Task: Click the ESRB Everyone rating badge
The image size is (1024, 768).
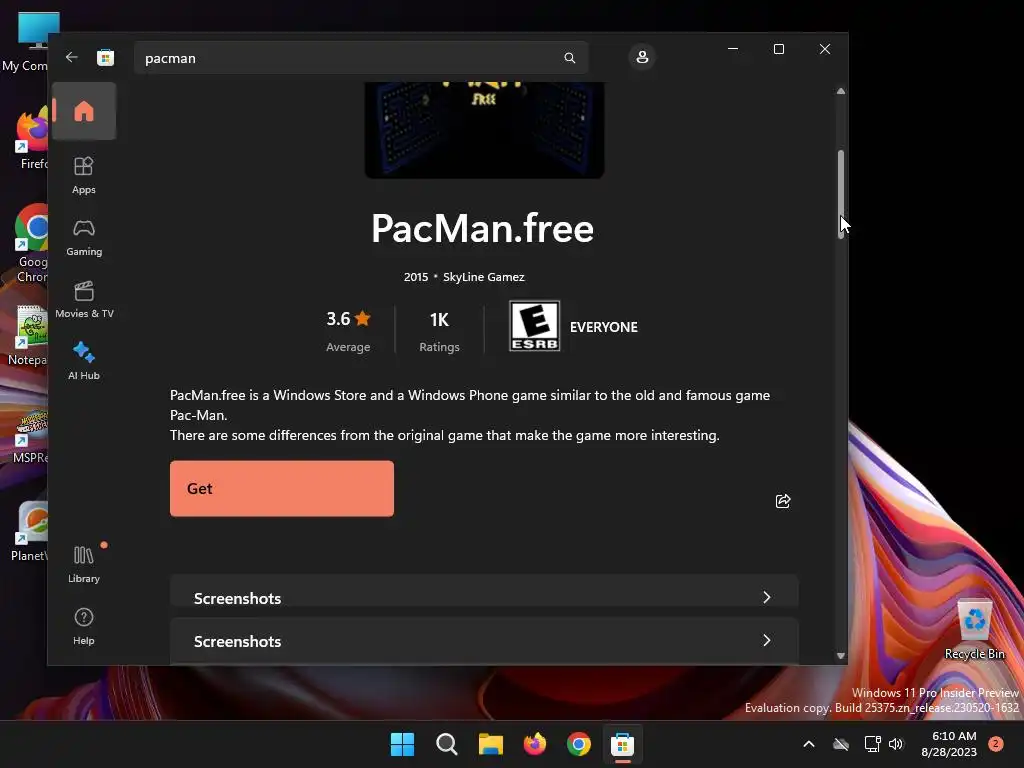Action: [x=534, y=326]
